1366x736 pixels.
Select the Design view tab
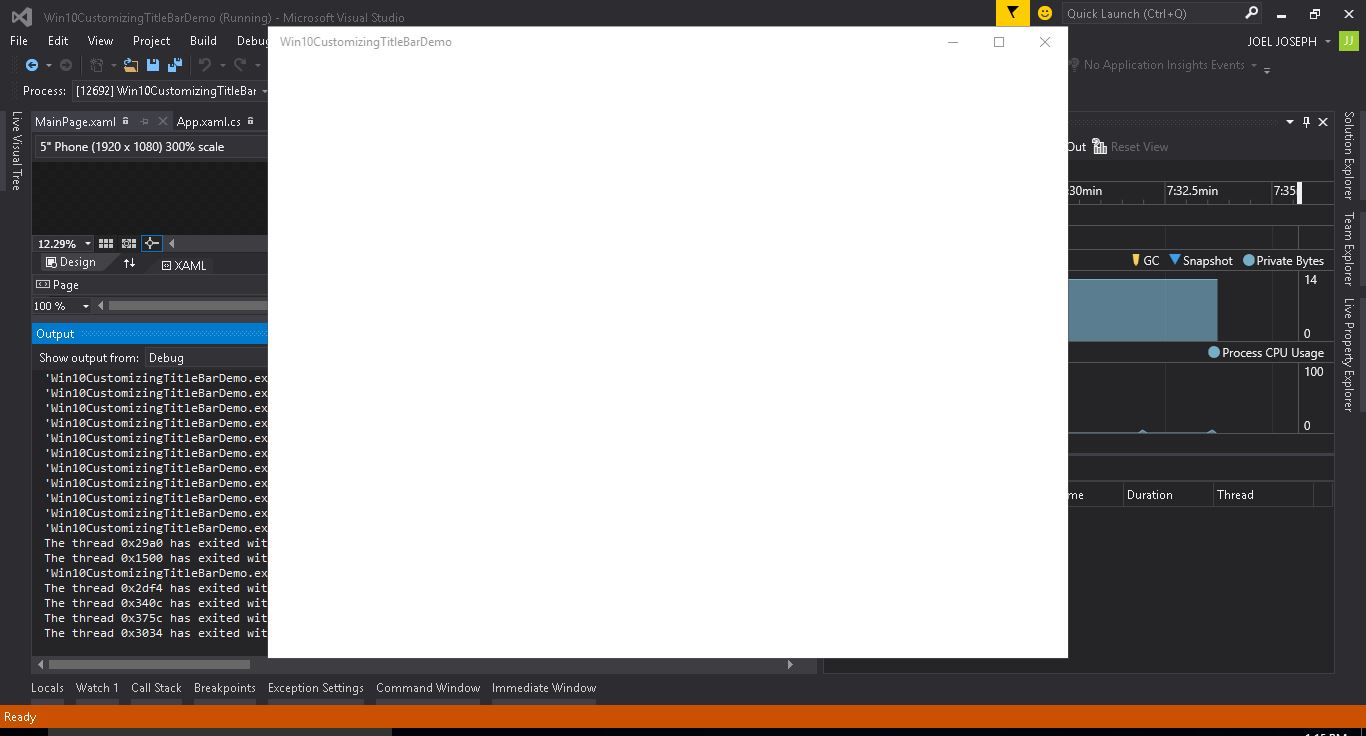click(71, 262)
